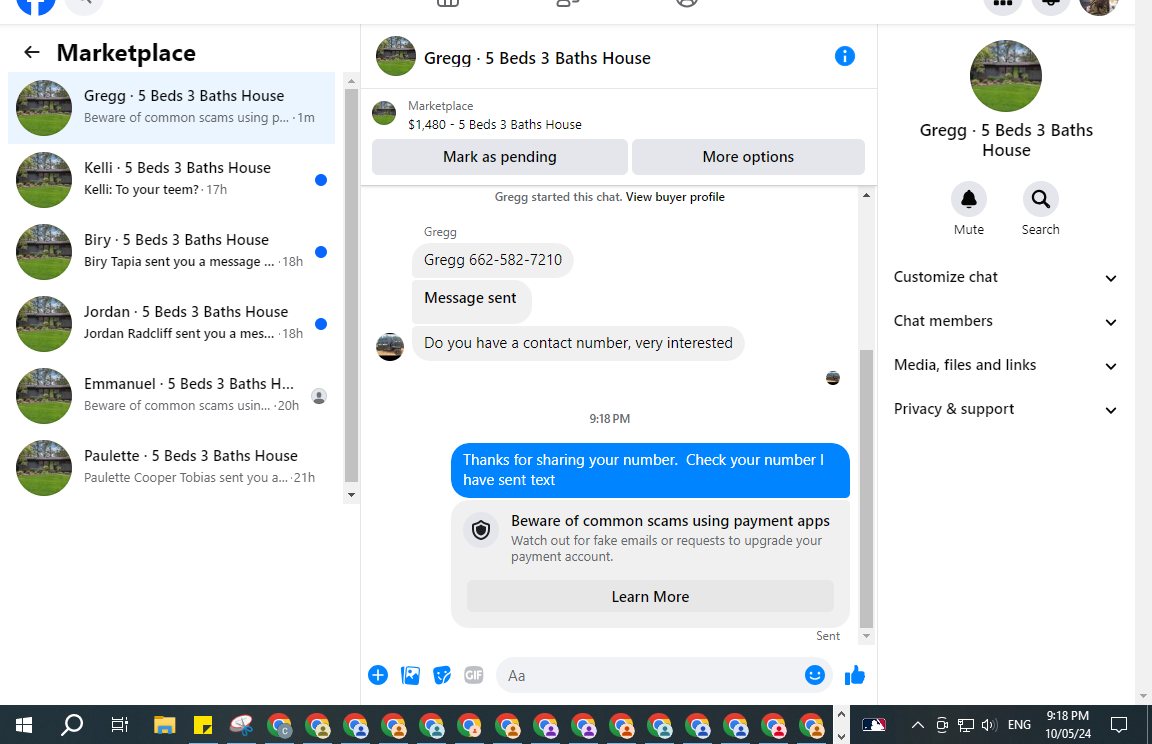The image size is (1152, 744).
Task: Open Windows taskbar search
Action: (x=71, y=726)
